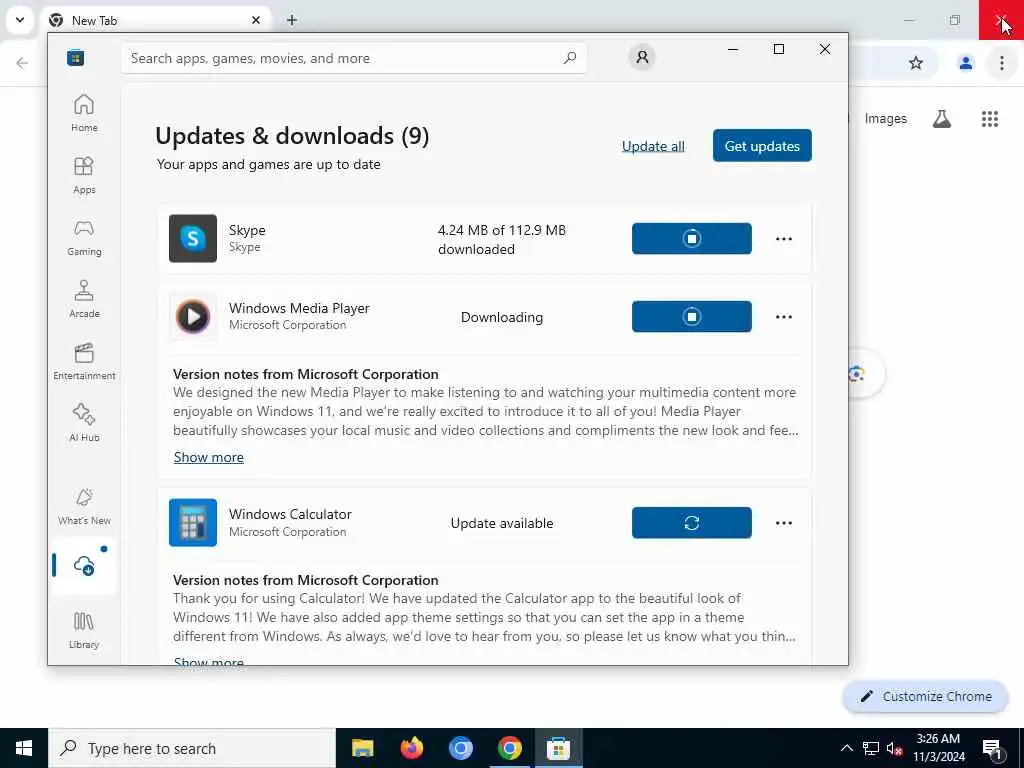The height and width of the screenshot is (768, 1024).
Task: Click Chrome back arrow
Action: (x=22, y=63)
